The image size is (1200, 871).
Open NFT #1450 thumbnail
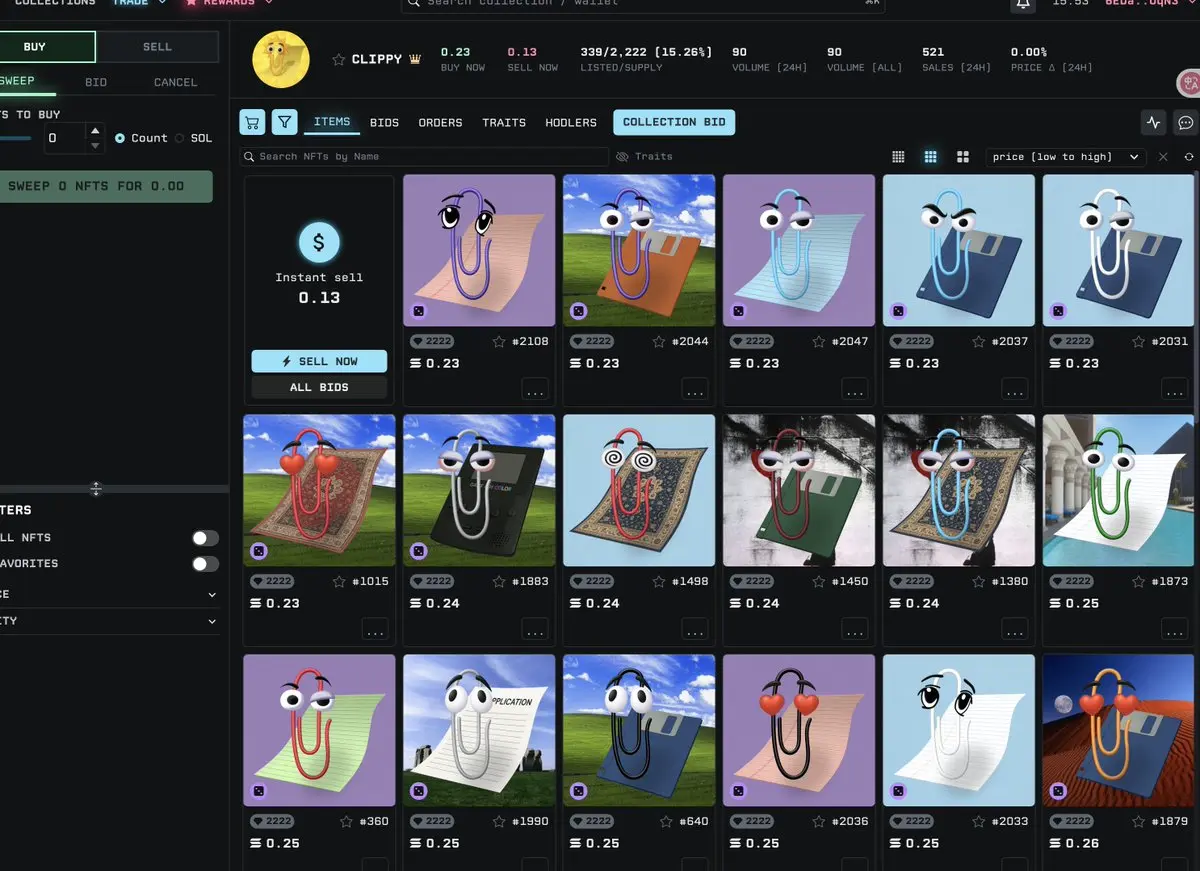[799, 490]
